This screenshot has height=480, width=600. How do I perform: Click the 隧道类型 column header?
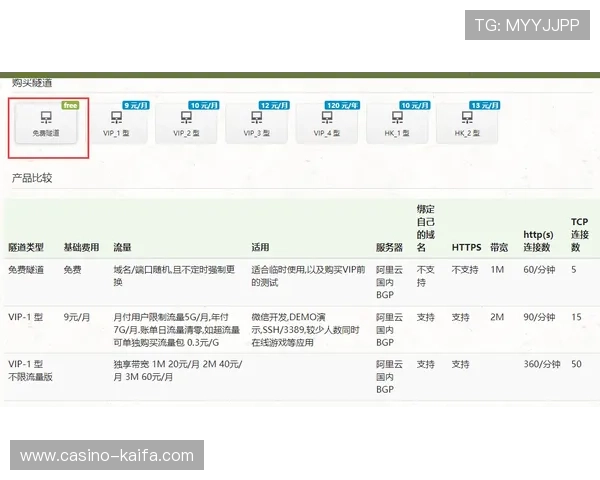click(26, 248)
